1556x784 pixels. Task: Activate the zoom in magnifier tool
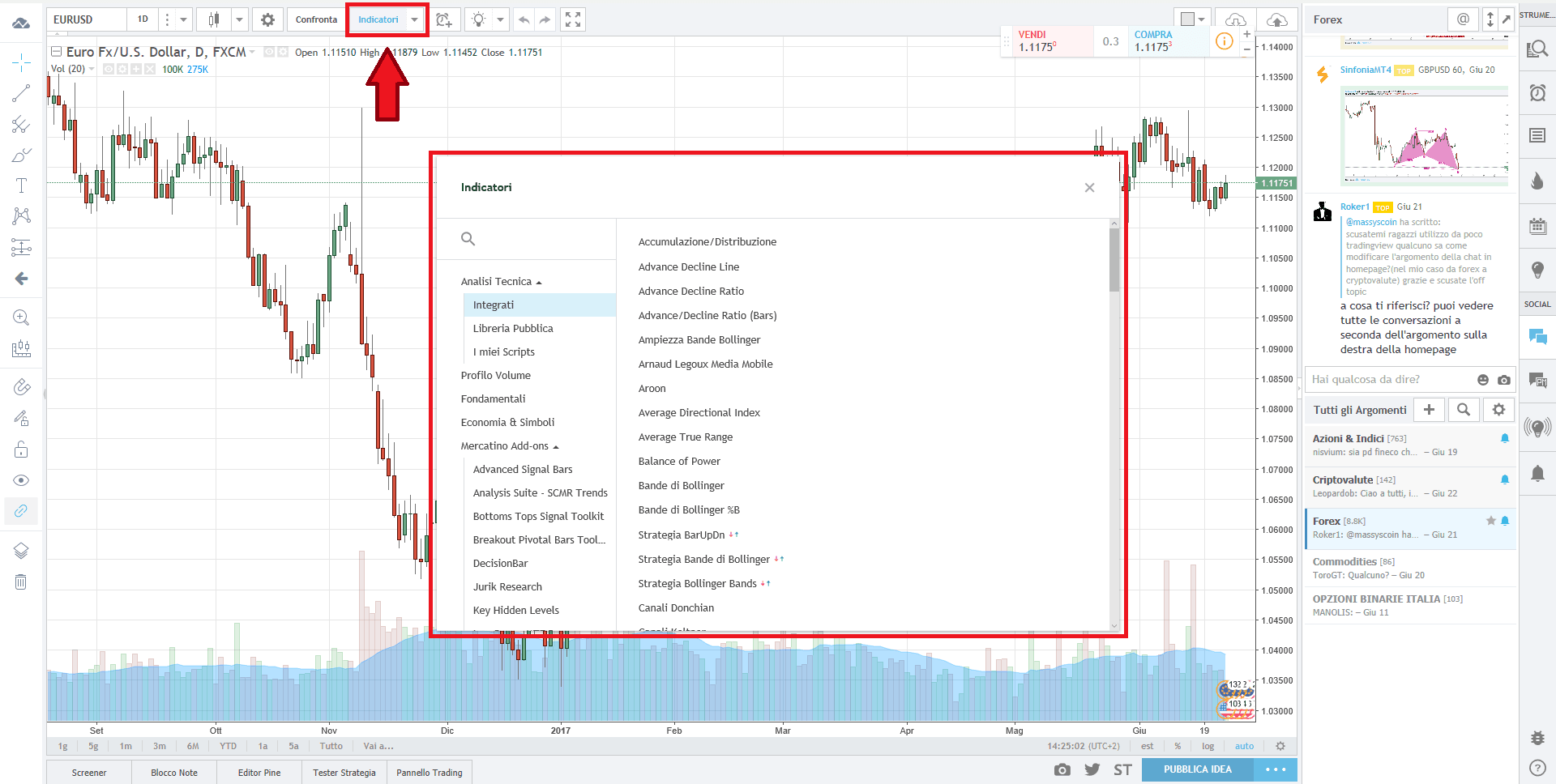click(21, 317)
